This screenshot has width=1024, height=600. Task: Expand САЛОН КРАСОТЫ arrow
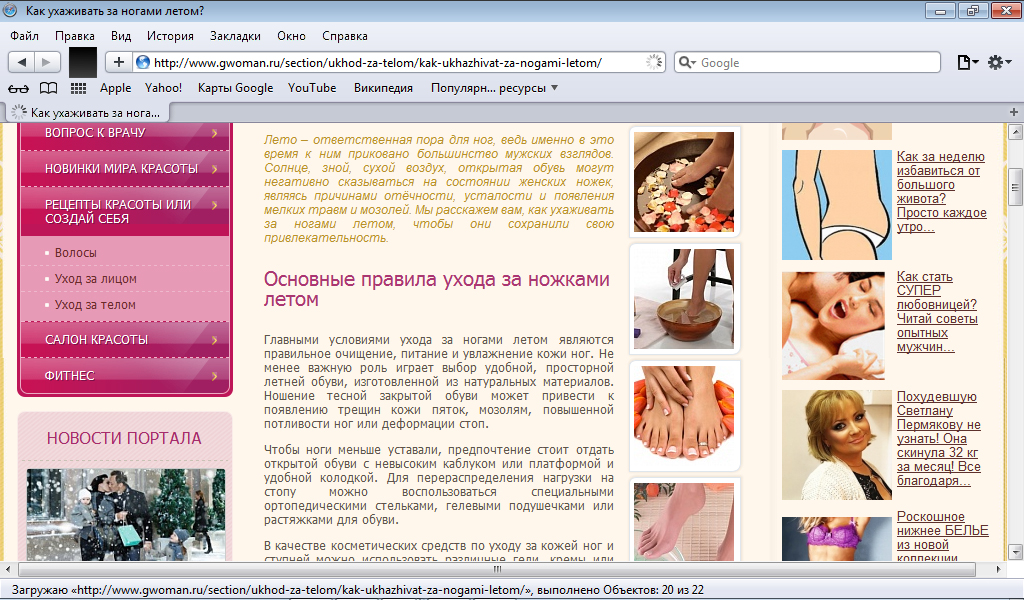point(215,340)
